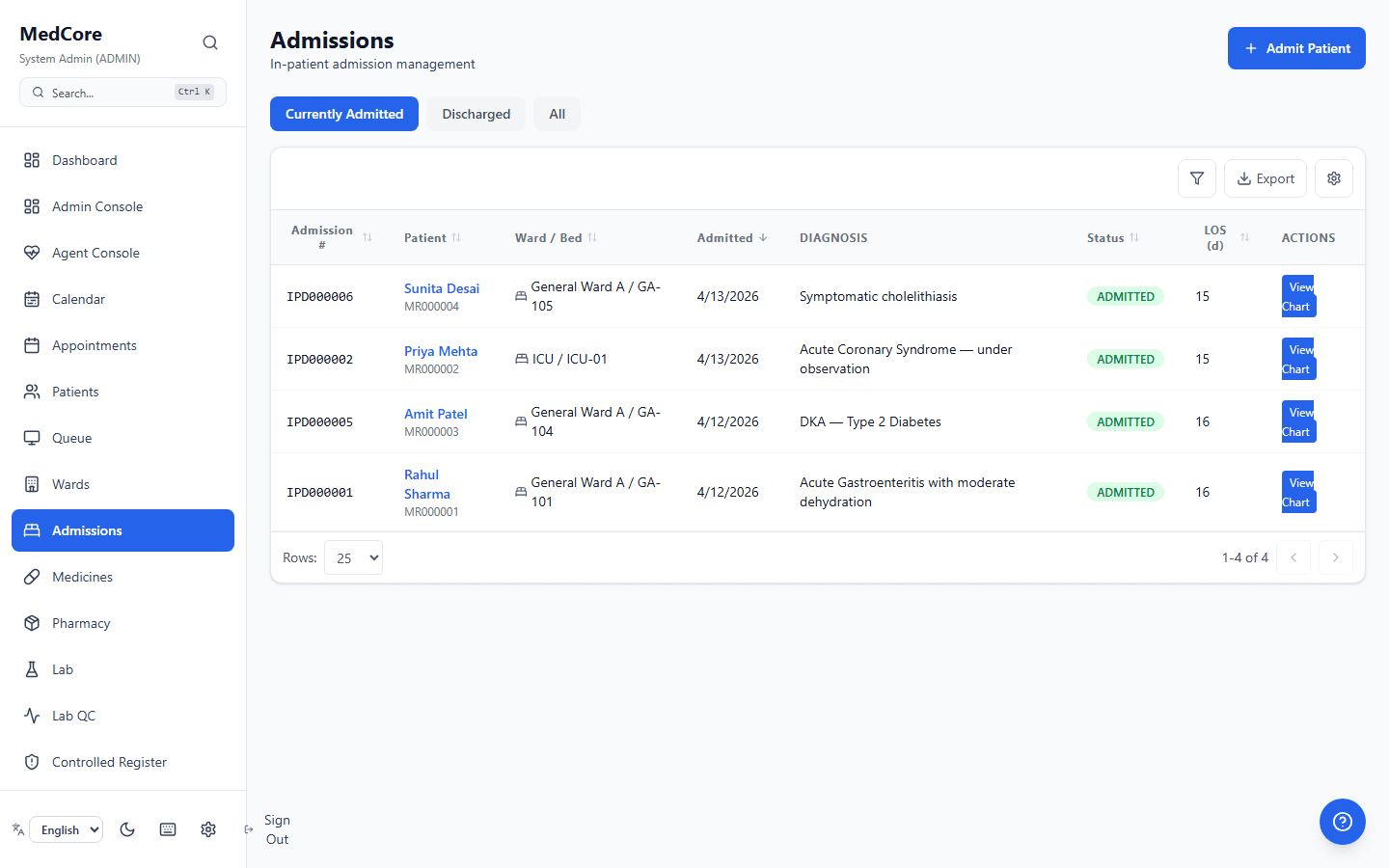Open the Rows per page dropdown
1389x868 pixels.
tap(353, 557)
